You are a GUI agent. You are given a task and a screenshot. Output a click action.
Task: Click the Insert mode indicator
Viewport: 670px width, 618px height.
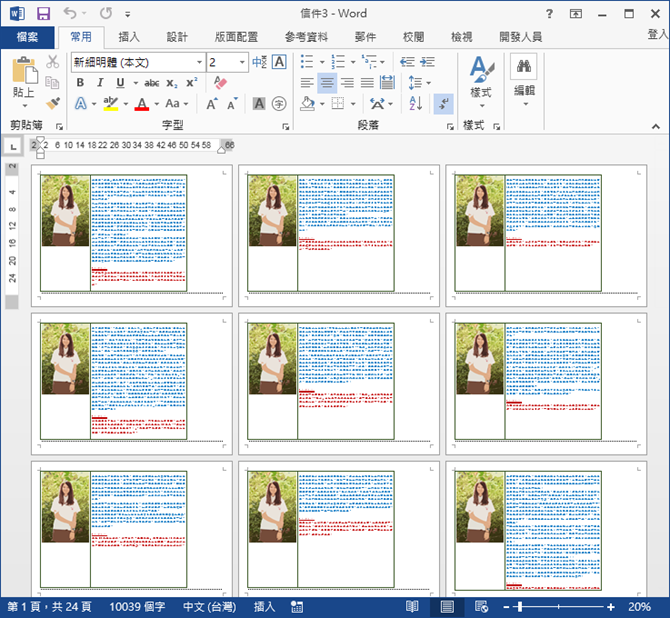264,607
